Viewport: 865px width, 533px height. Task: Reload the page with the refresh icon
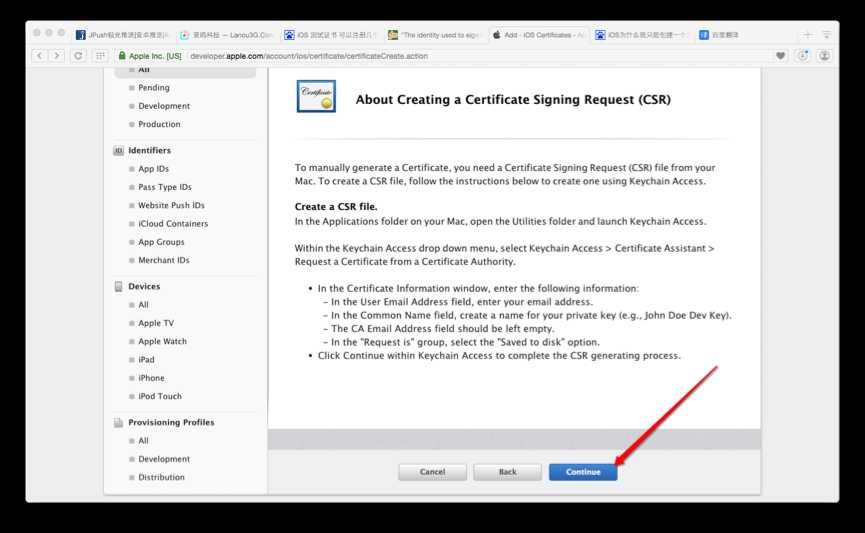coord(78,56)
